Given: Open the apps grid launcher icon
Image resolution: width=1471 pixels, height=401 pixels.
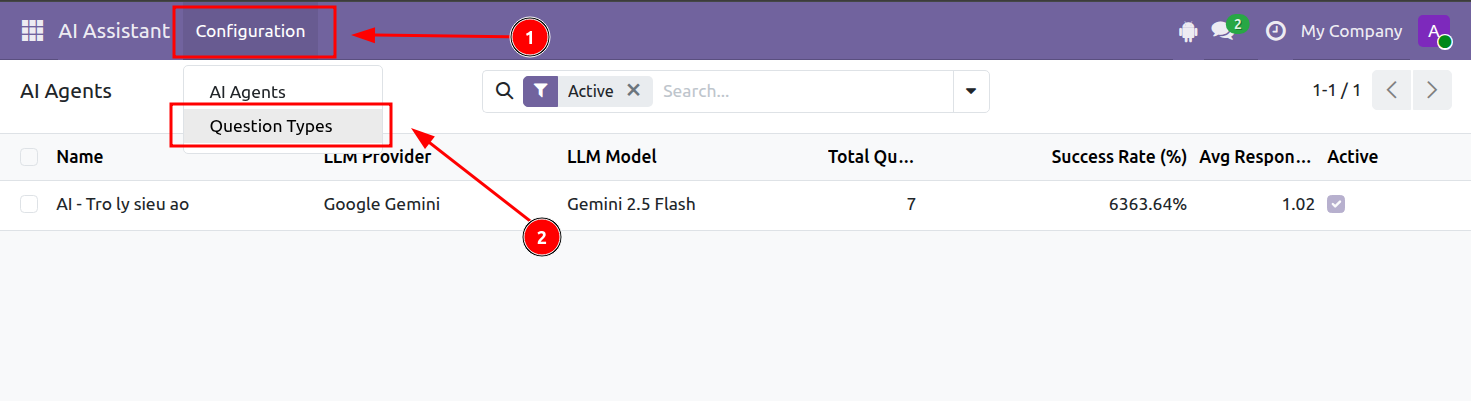Looking at the screenshot, I should tap(33, 31).
